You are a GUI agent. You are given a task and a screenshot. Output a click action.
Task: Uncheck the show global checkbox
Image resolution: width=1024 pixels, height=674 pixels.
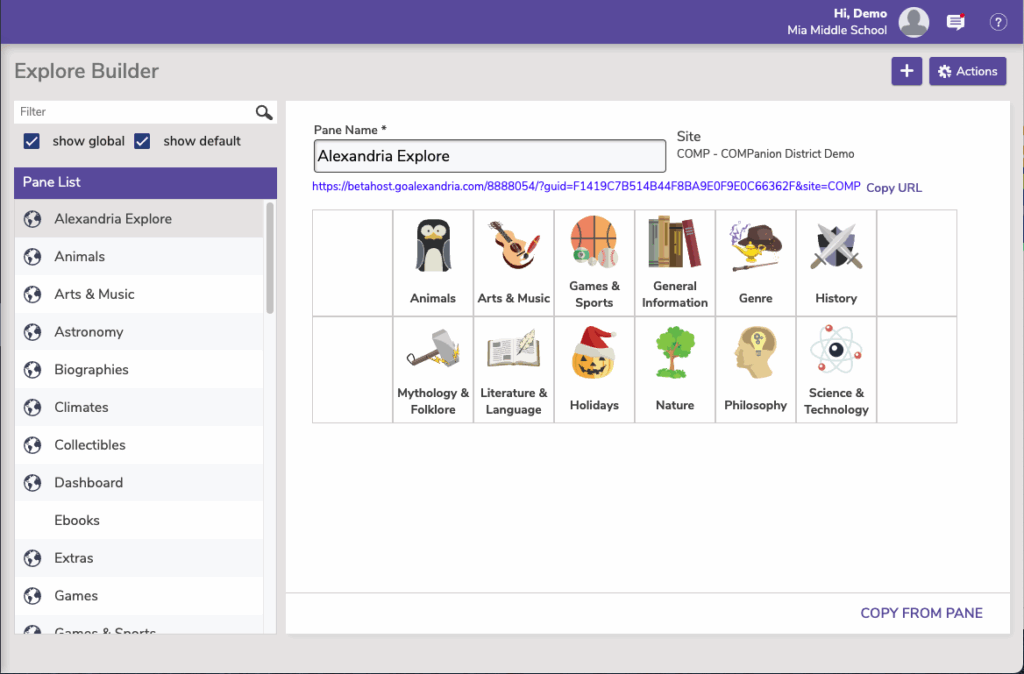pos(31,141)
